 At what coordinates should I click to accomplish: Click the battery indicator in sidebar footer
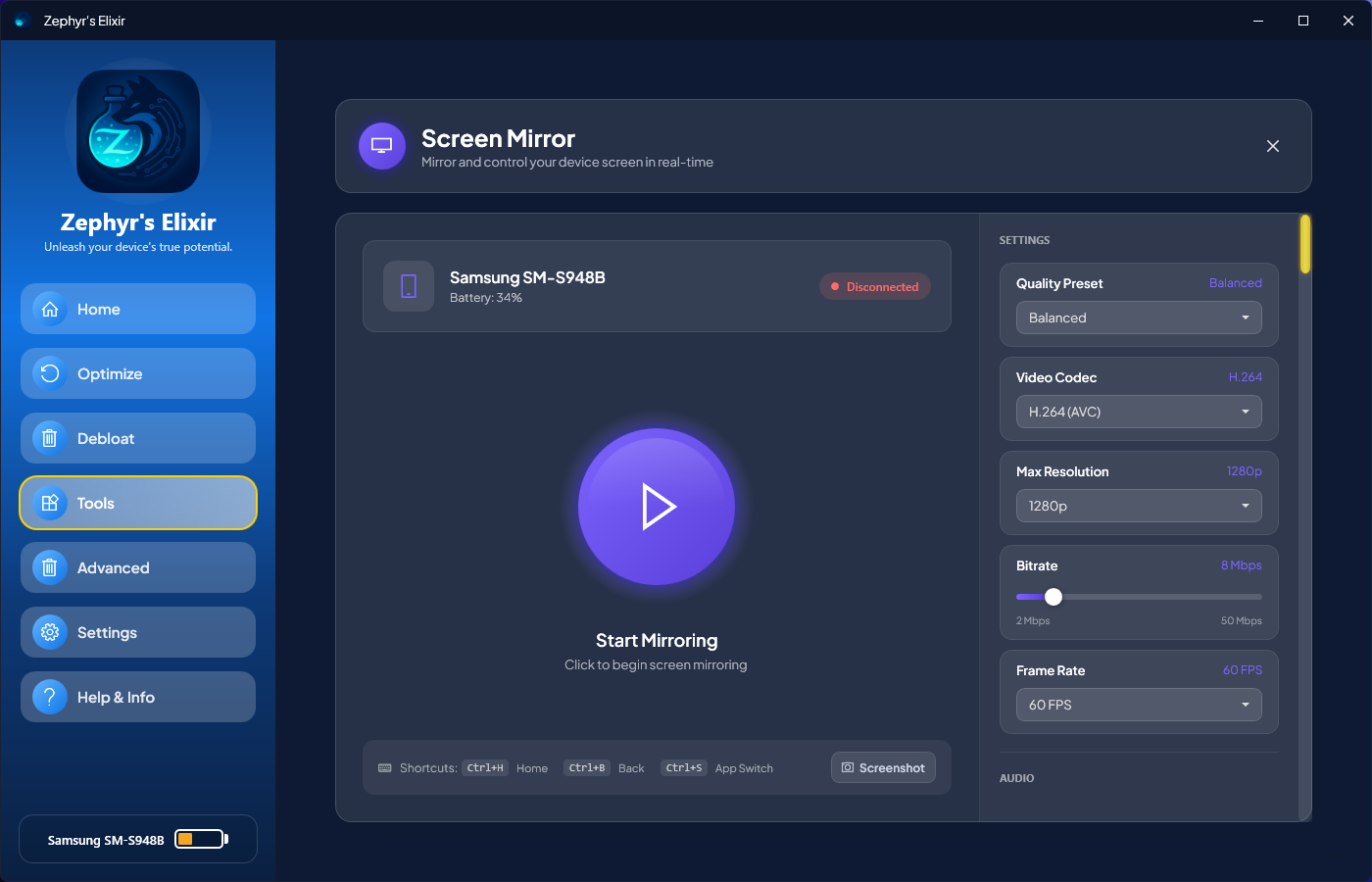coord(201,839)
